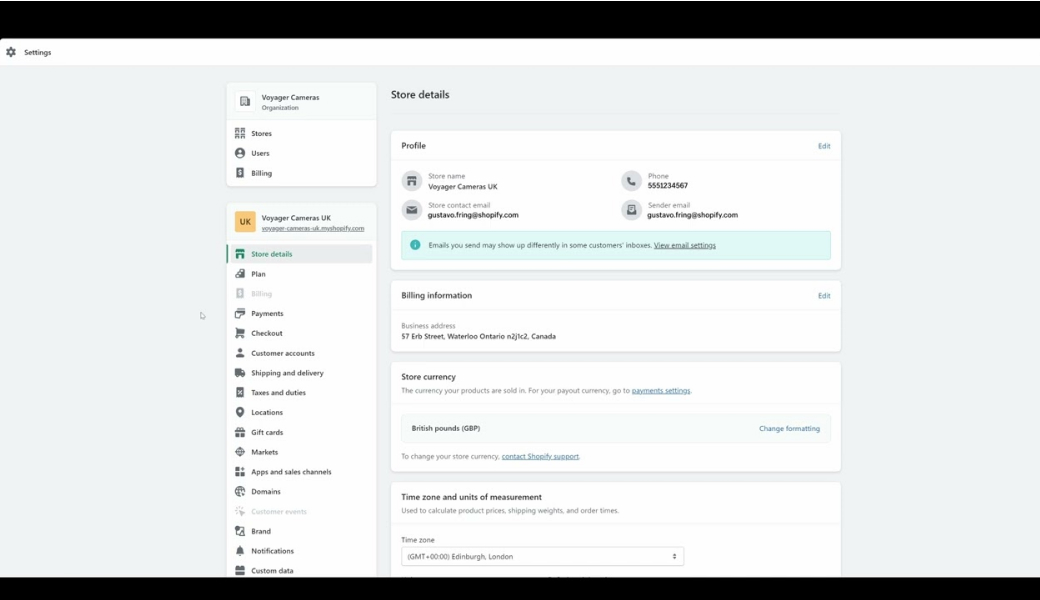Image resolution: width=1040 pixels, height=600 pixels.
Task: Open Markets settings
Action: coord(264,452)
